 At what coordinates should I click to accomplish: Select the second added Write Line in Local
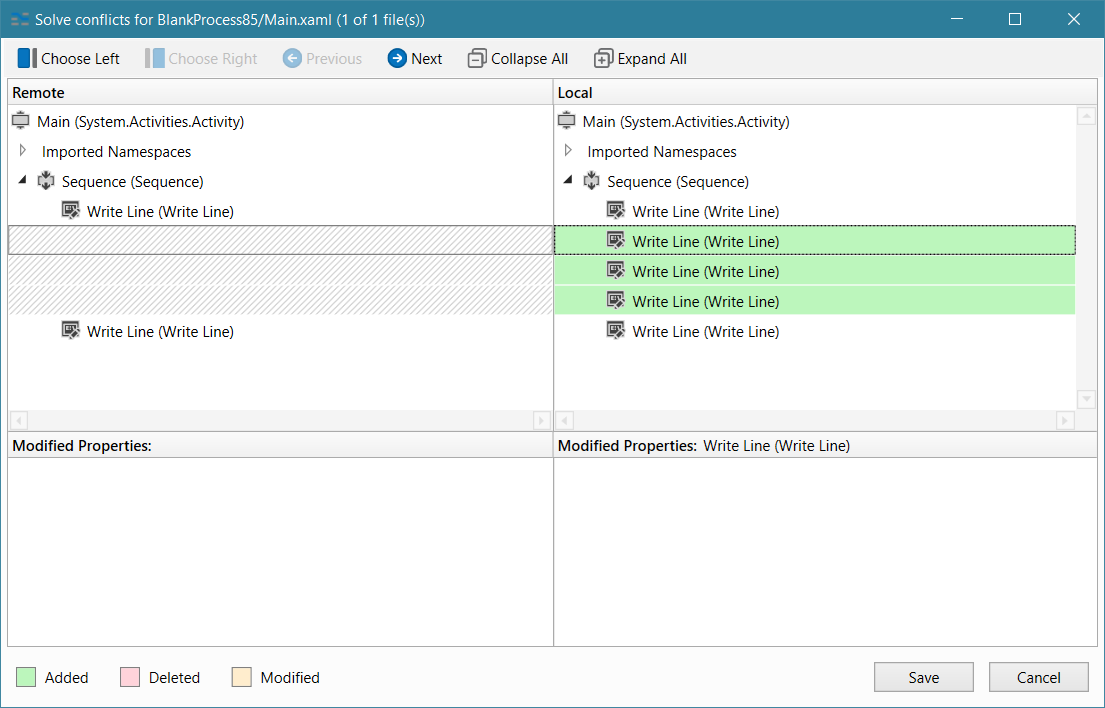705,271
